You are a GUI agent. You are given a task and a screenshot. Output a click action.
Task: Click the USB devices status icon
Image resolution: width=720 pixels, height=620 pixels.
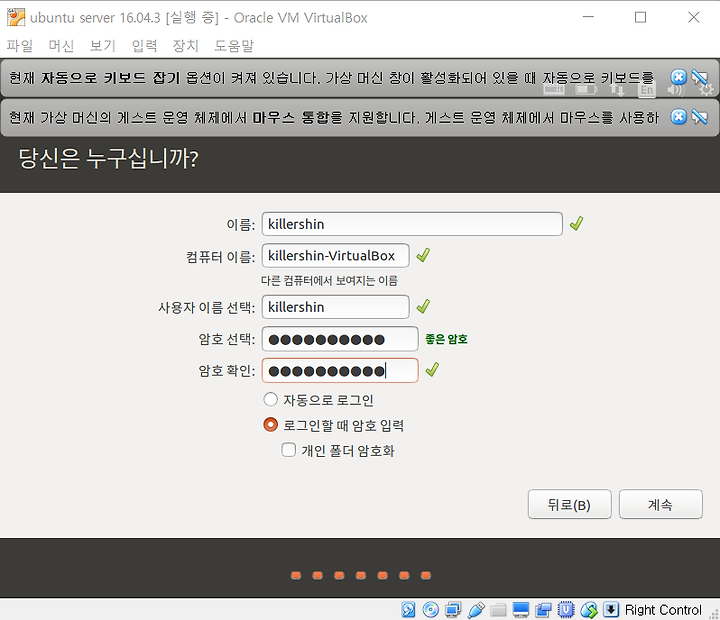(x=476, y=609)
